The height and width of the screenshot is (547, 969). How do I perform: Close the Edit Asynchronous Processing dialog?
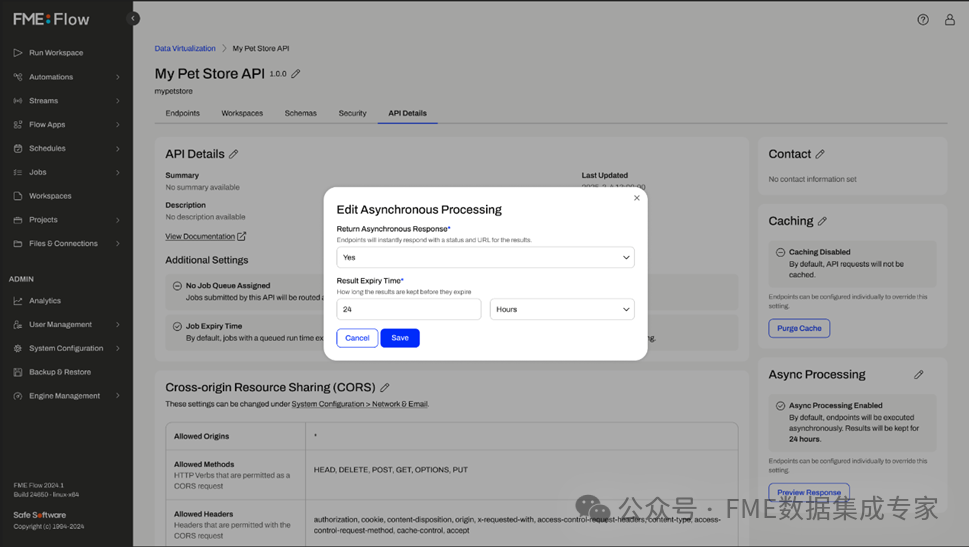[637, 198]
